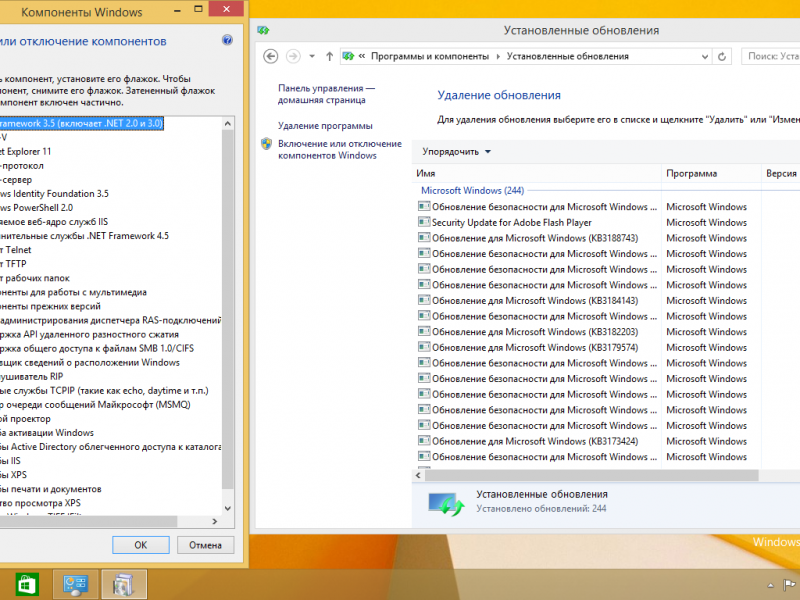Image resolution: width=800 pixels, height=600 pixels.
Task: Expand the breadcrumb chevrons before Программы и компоненты
Action: pyautogui.click(x=362, y=56)
